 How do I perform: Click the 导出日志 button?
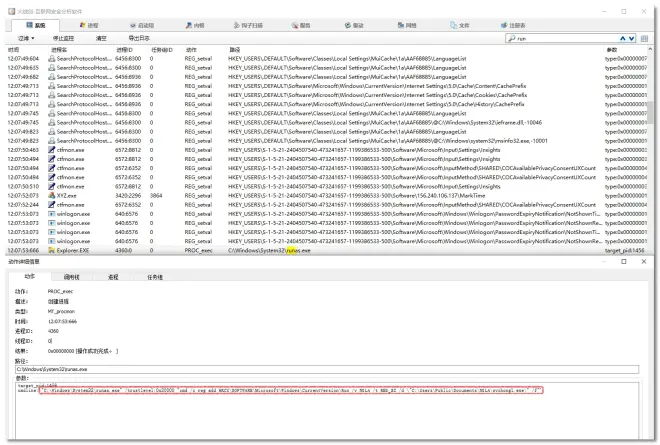tap(139, 38)
